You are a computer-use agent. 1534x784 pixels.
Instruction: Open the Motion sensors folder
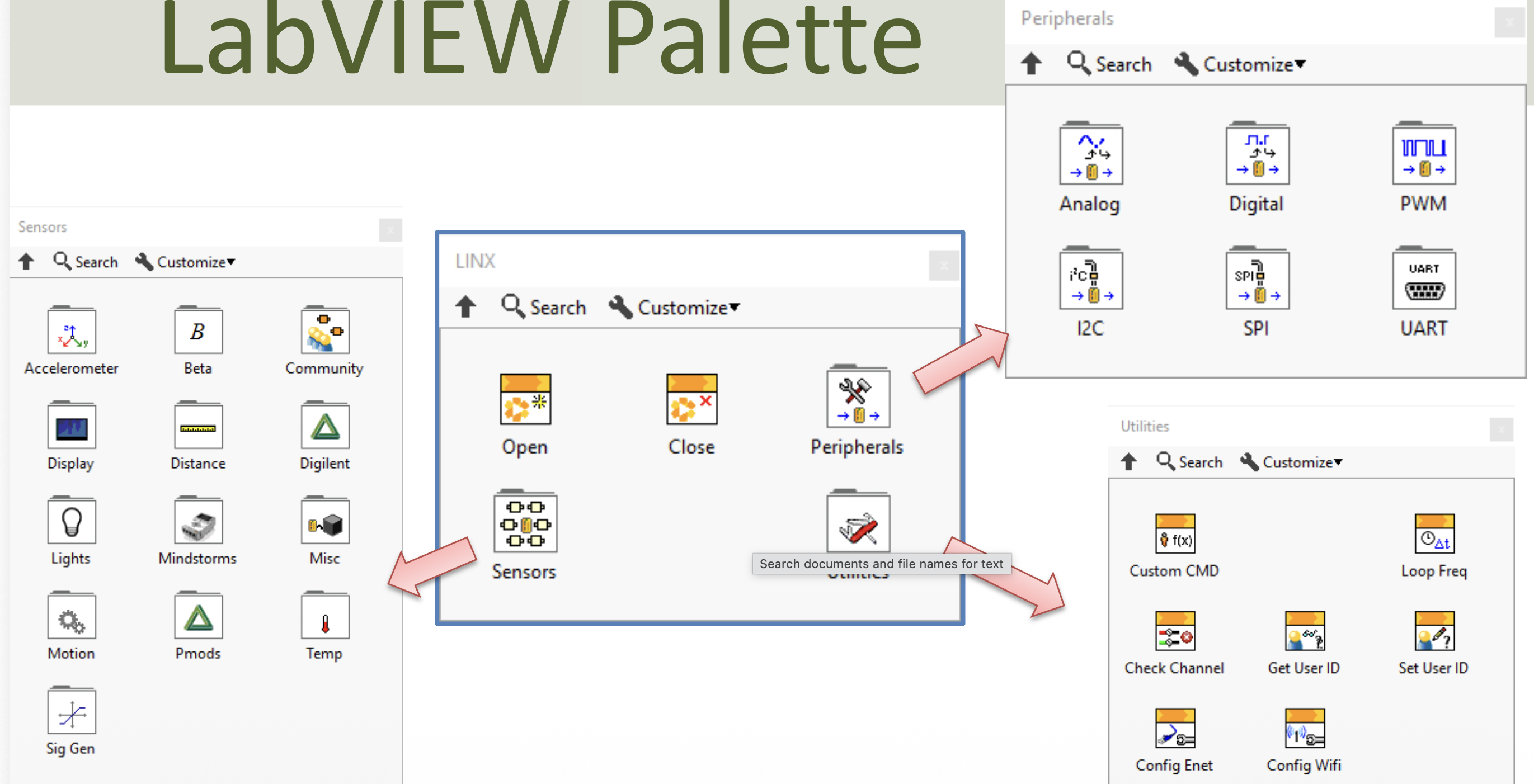(72, 616)
